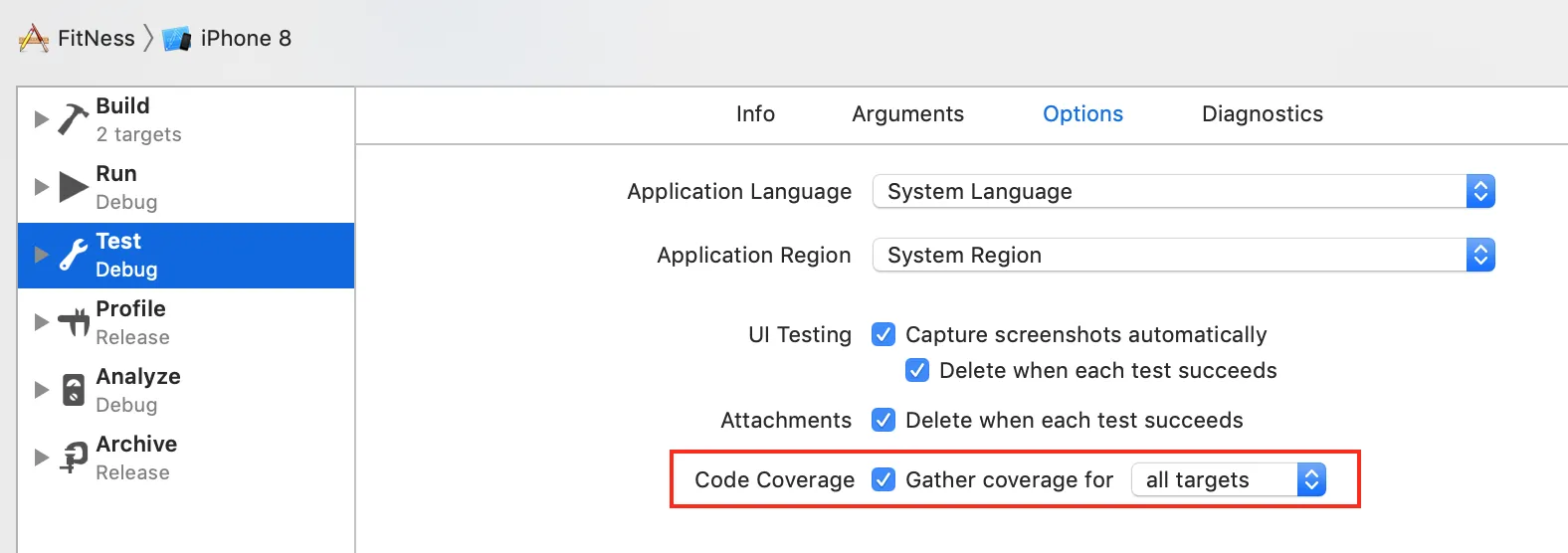1568x553 pixels.
Task: Click the FitNess scheme app icon
Action: tap(34, 39)
